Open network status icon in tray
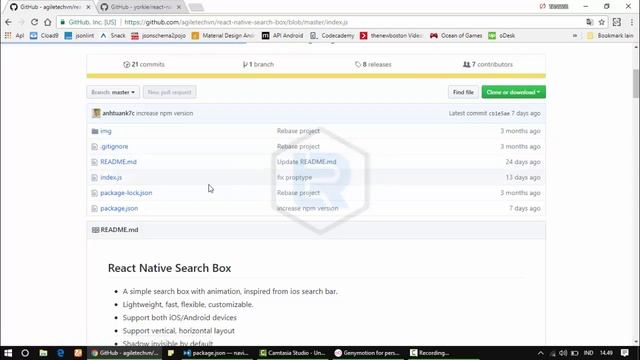The height and width of the screenshot is (360, 640). (552, 353)
